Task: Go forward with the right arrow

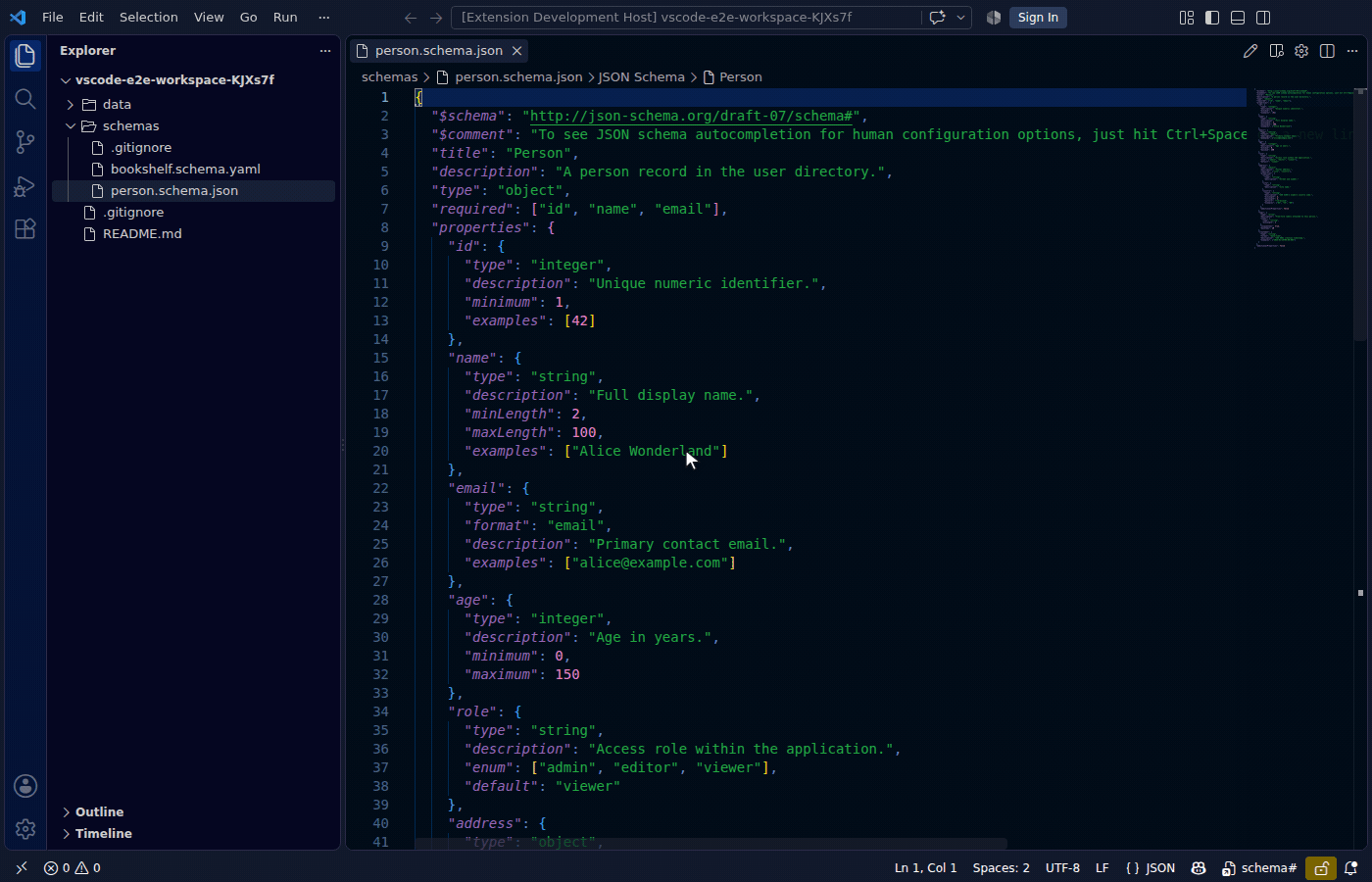Action: 436,18
